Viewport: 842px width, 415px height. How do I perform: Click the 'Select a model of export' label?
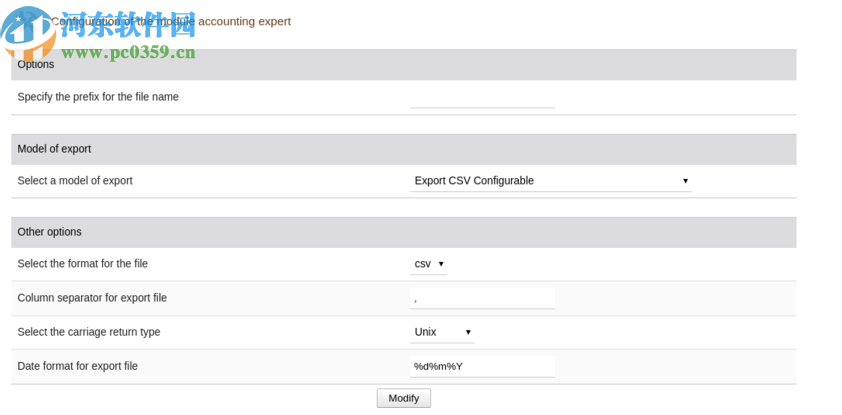click(x=75, y=181)
